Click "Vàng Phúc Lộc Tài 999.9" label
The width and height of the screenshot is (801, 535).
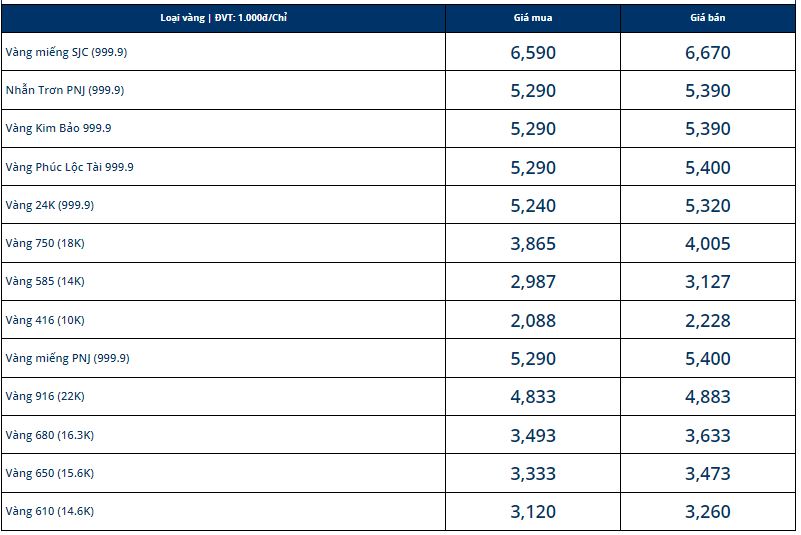coord(69,167)
